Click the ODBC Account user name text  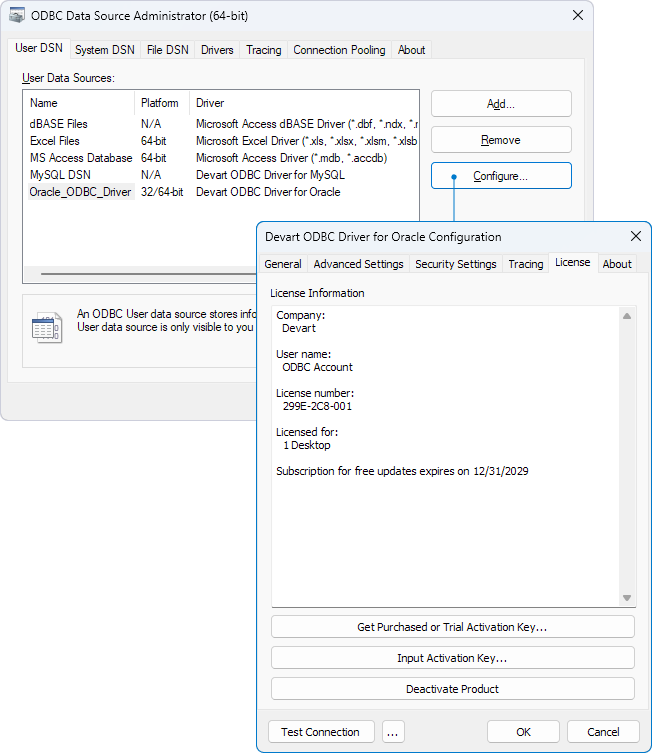coord(317,367)
